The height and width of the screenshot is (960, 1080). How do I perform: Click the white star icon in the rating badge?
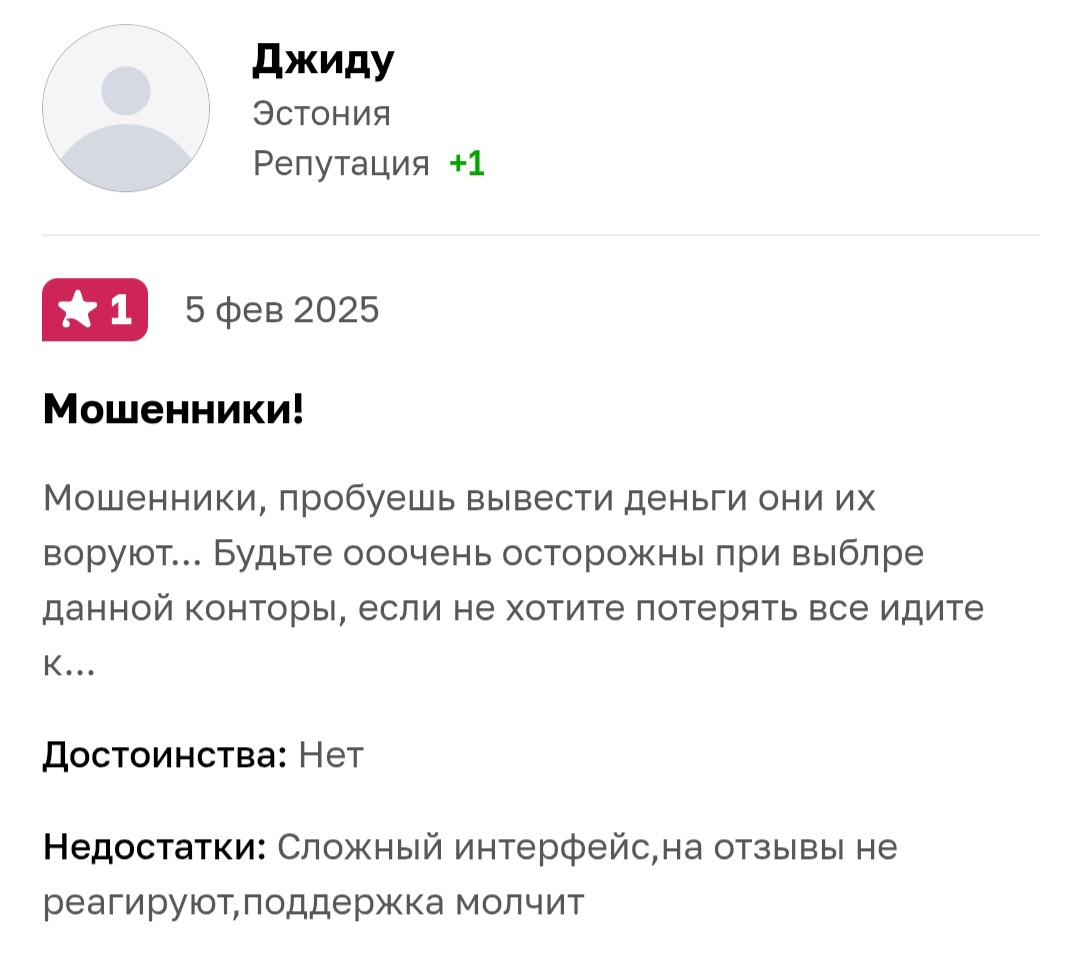(x=77, y=309)
